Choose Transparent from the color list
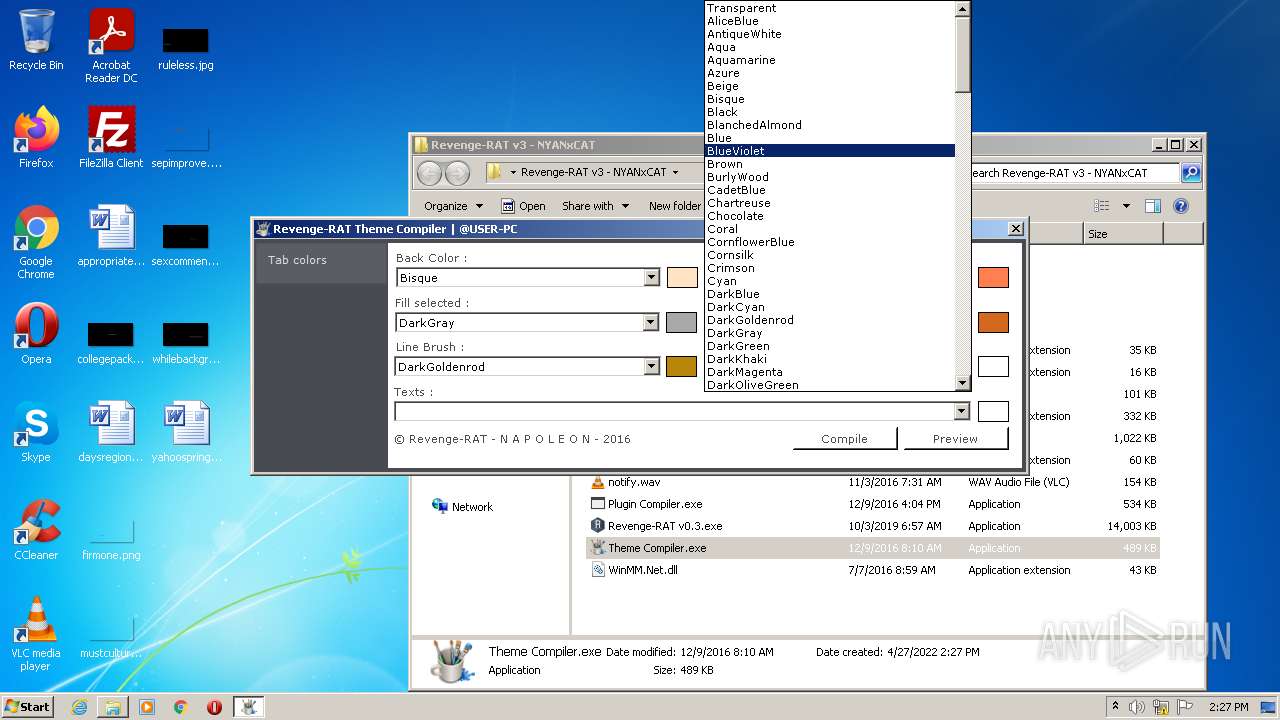Image resolution: width=1280 pixels, height=720 pixels. point(830,8)
